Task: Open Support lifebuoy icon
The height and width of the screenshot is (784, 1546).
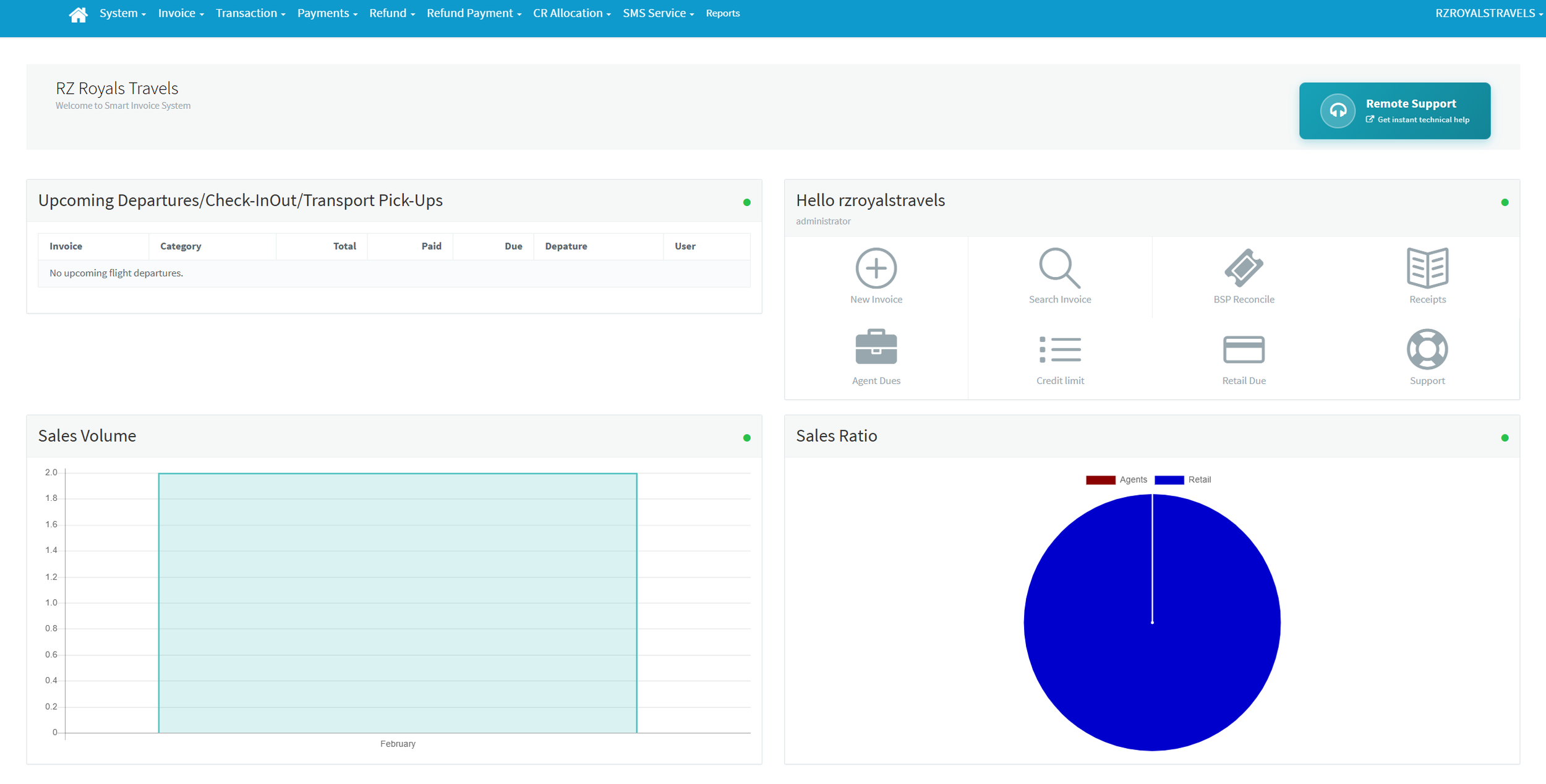Action: [1427, 349]
